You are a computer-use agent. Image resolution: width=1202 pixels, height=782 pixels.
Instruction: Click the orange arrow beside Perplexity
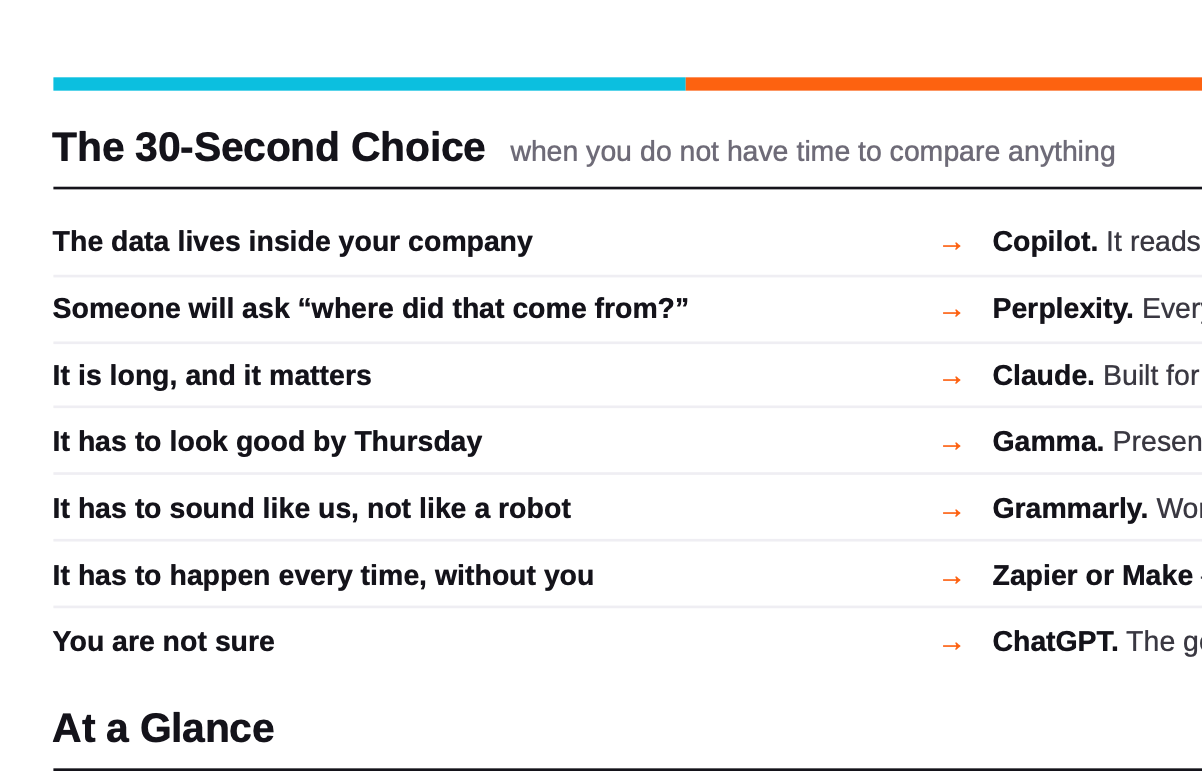[952, 312]
